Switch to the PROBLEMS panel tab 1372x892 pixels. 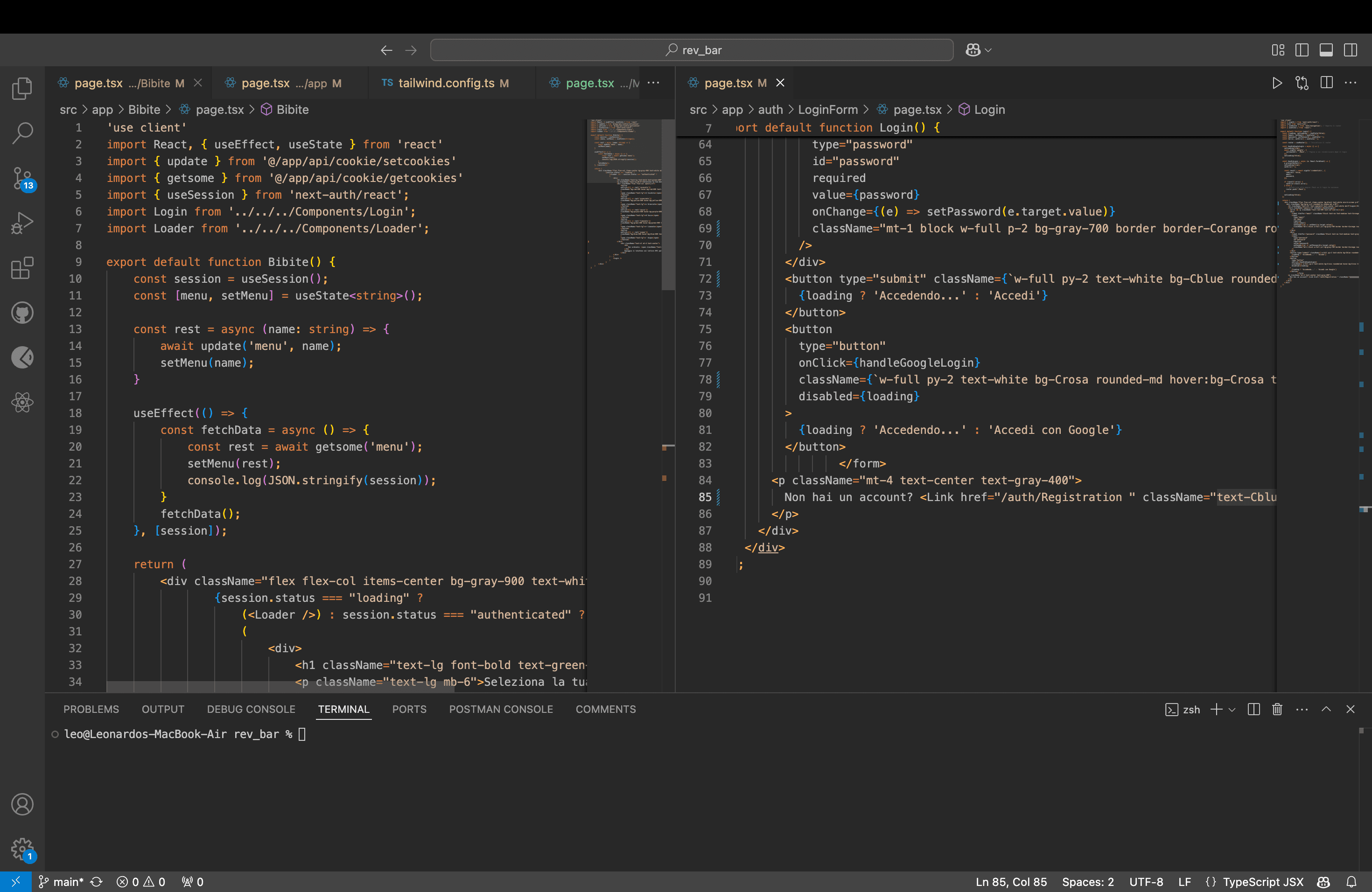click(x=91, y=709)
